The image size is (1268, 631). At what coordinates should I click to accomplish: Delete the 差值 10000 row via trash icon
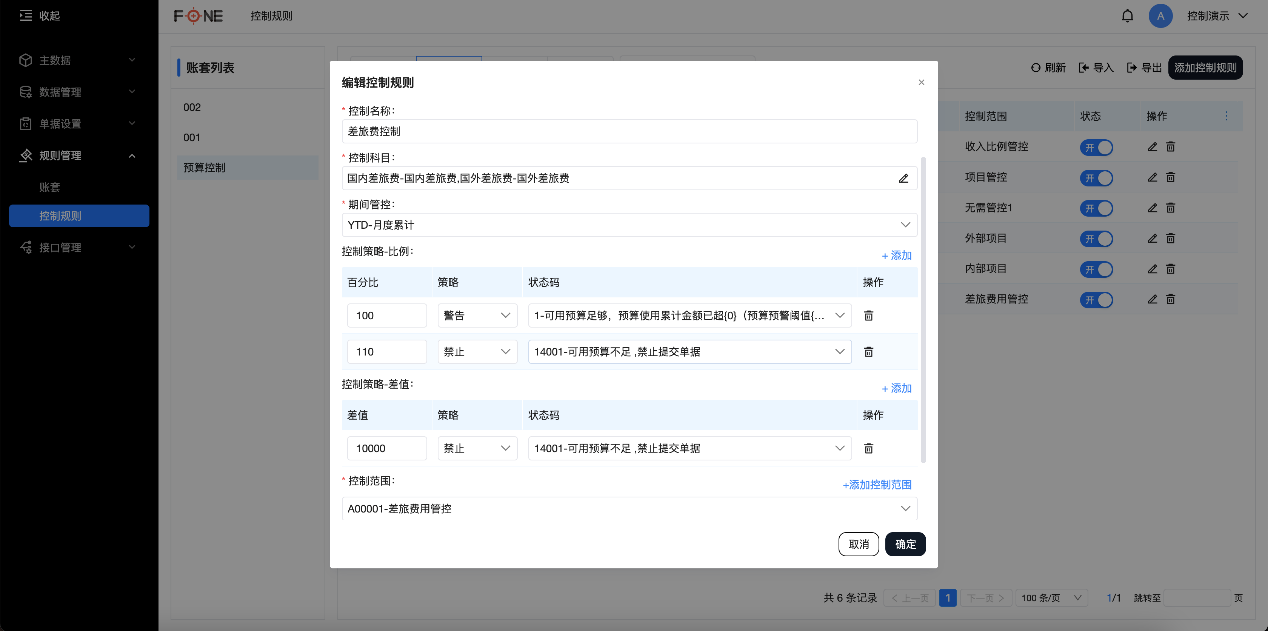tap(868, 448)
